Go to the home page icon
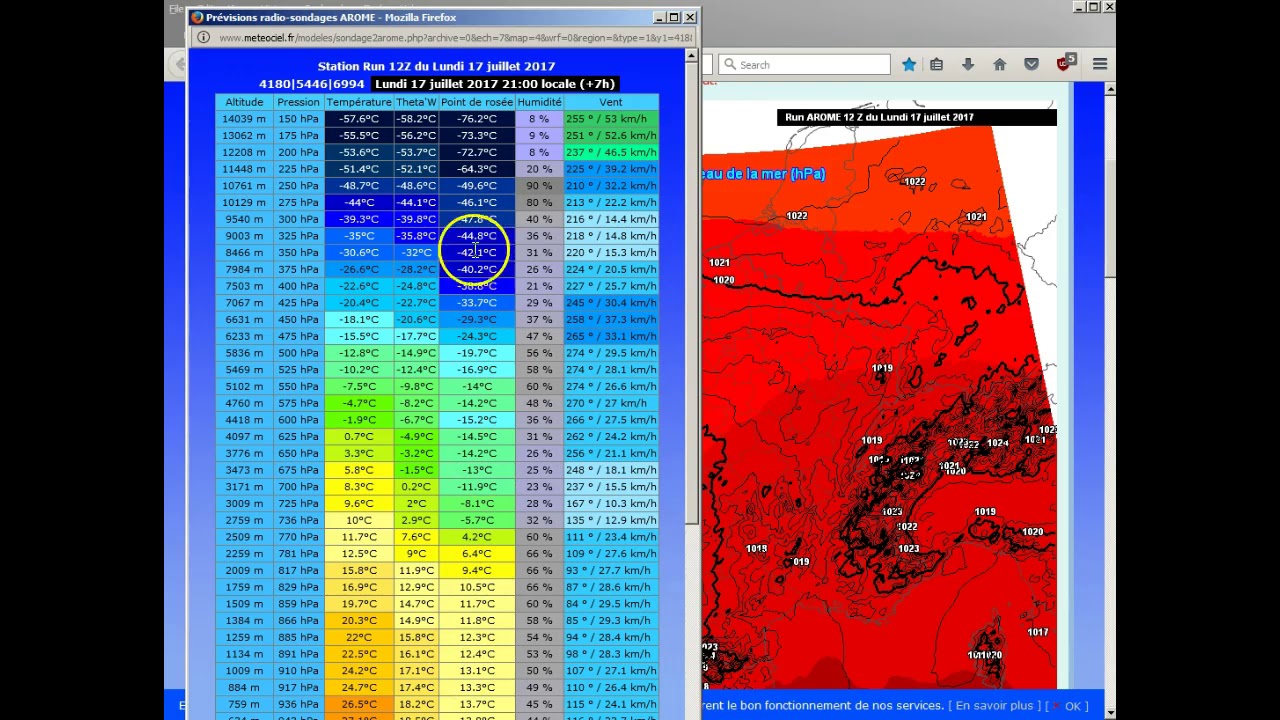 [x=999, y=64]
